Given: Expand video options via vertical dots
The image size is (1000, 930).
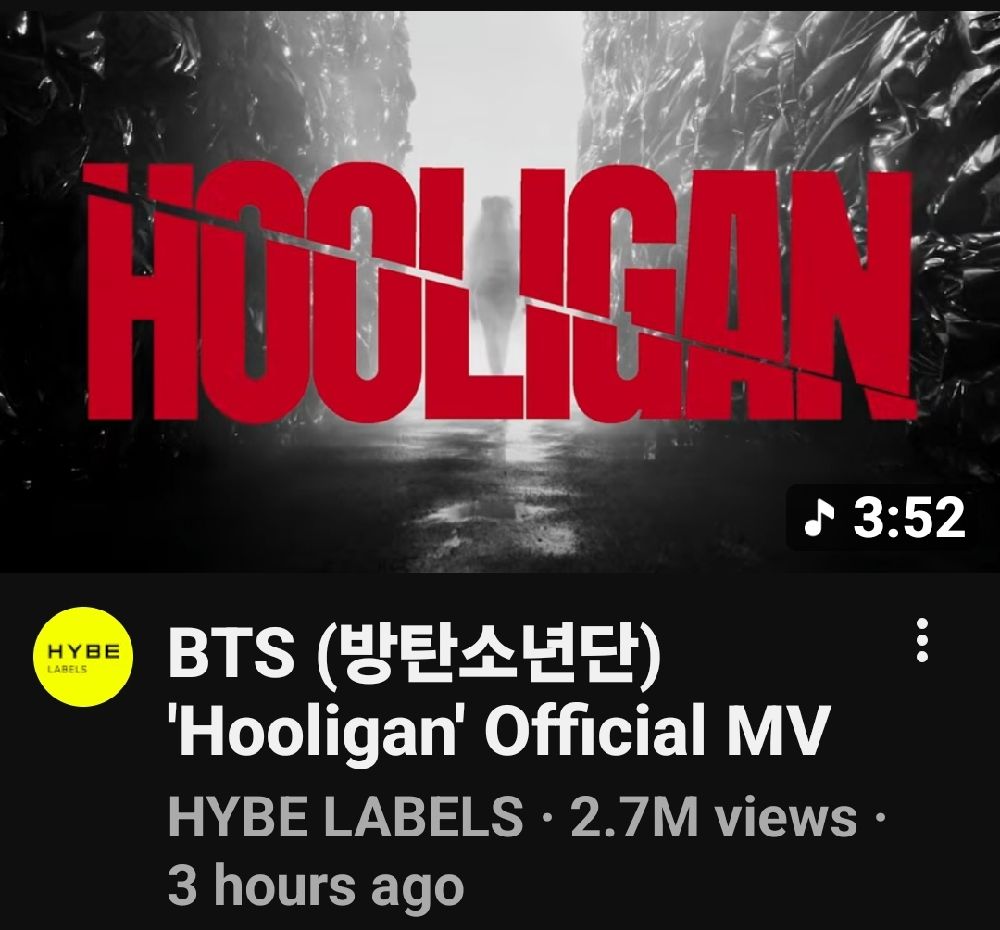Looking at the screenshot, I should (922, 640).
